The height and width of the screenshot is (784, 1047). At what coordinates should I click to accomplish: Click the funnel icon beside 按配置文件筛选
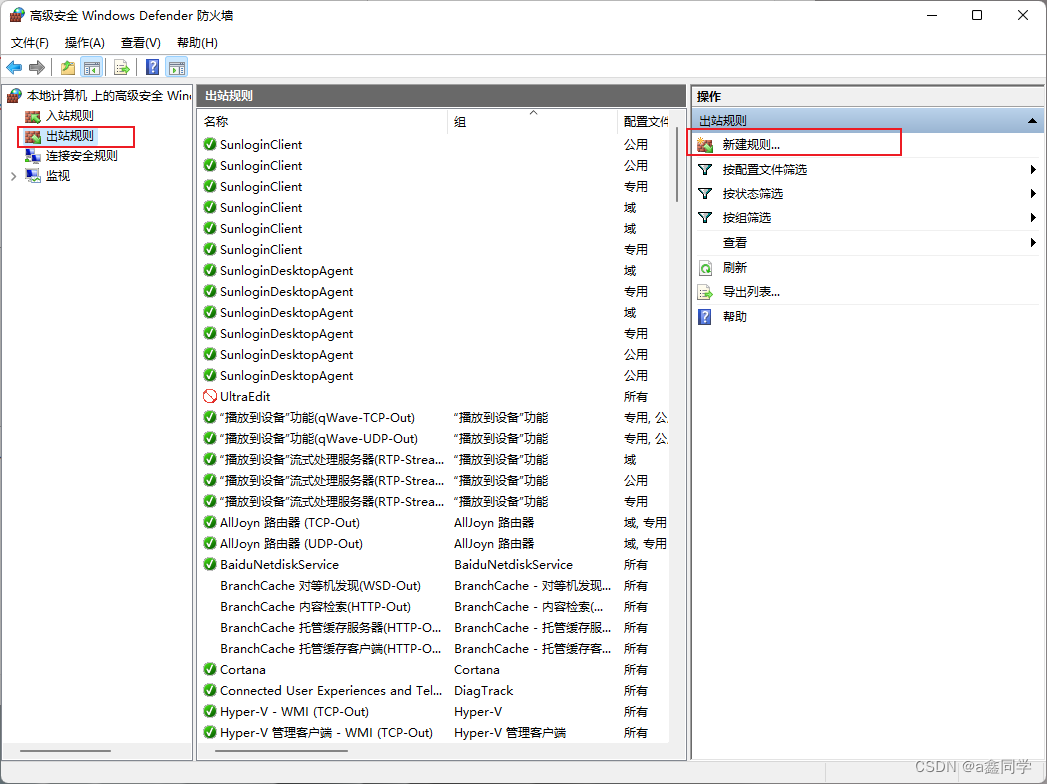[704, 170]
